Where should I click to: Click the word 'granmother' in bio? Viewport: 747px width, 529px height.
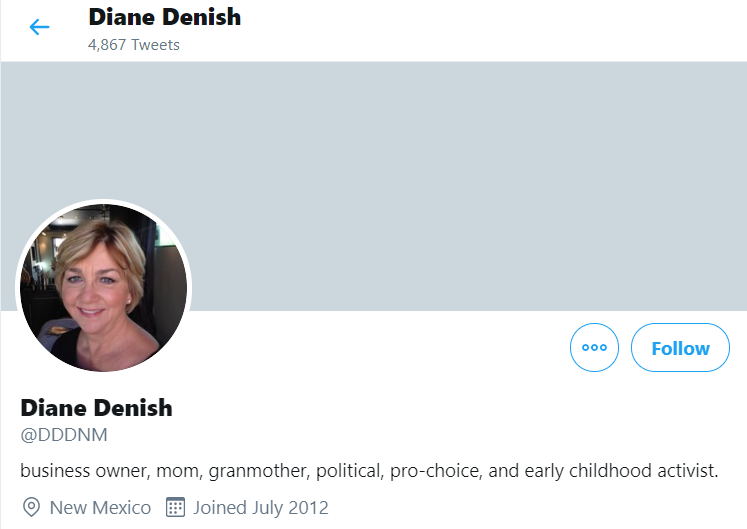tap(260, 471)
